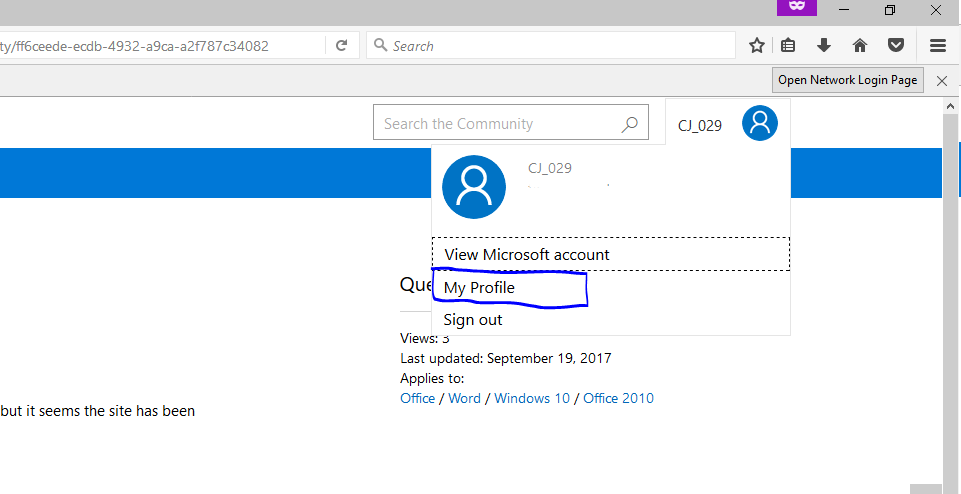
Task: Focus the browser Search box
Action: pos(551,45)
